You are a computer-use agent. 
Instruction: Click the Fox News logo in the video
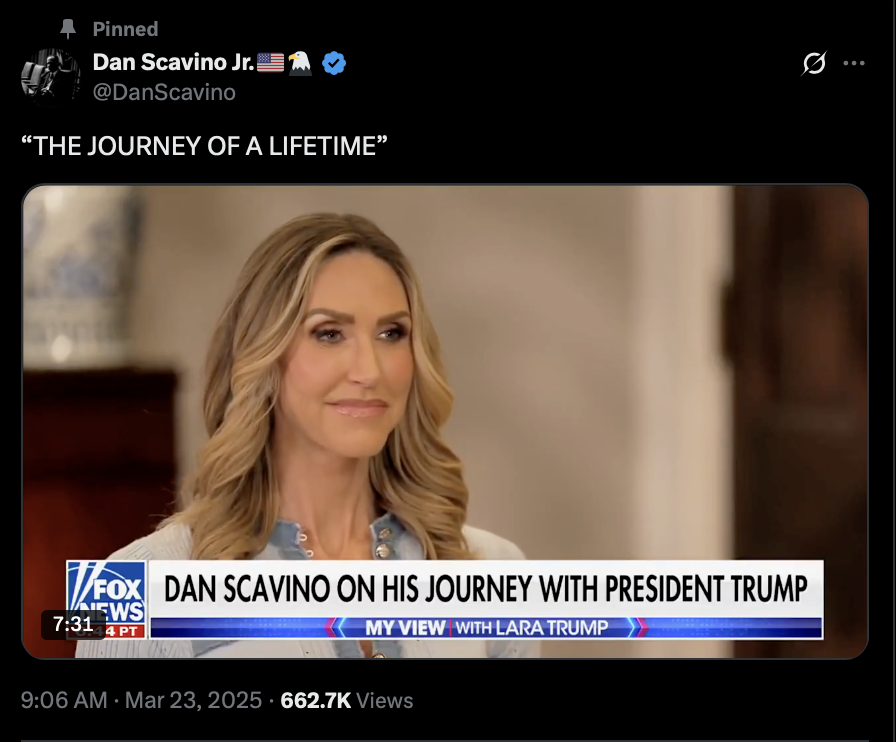tap(106, 599)
